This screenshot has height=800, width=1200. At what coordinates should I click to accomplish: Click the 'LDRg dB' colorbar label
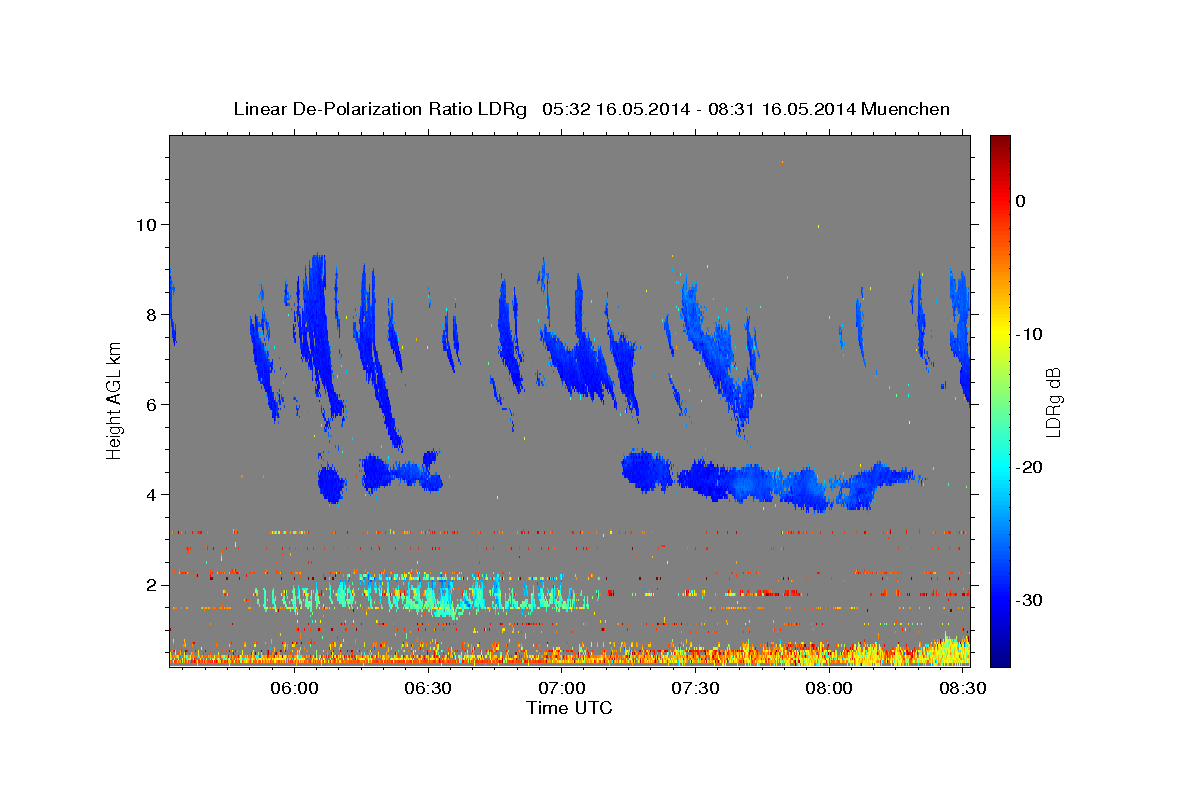click(1053, 401)
